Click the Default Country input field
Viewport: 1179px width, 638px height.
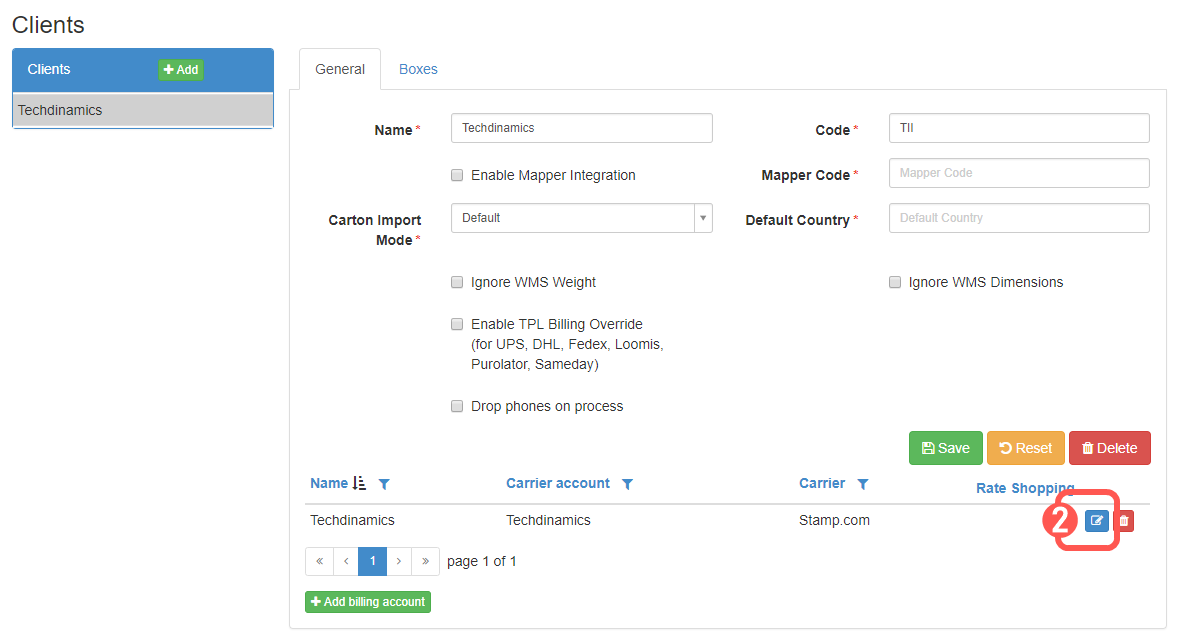[1019, 218]
